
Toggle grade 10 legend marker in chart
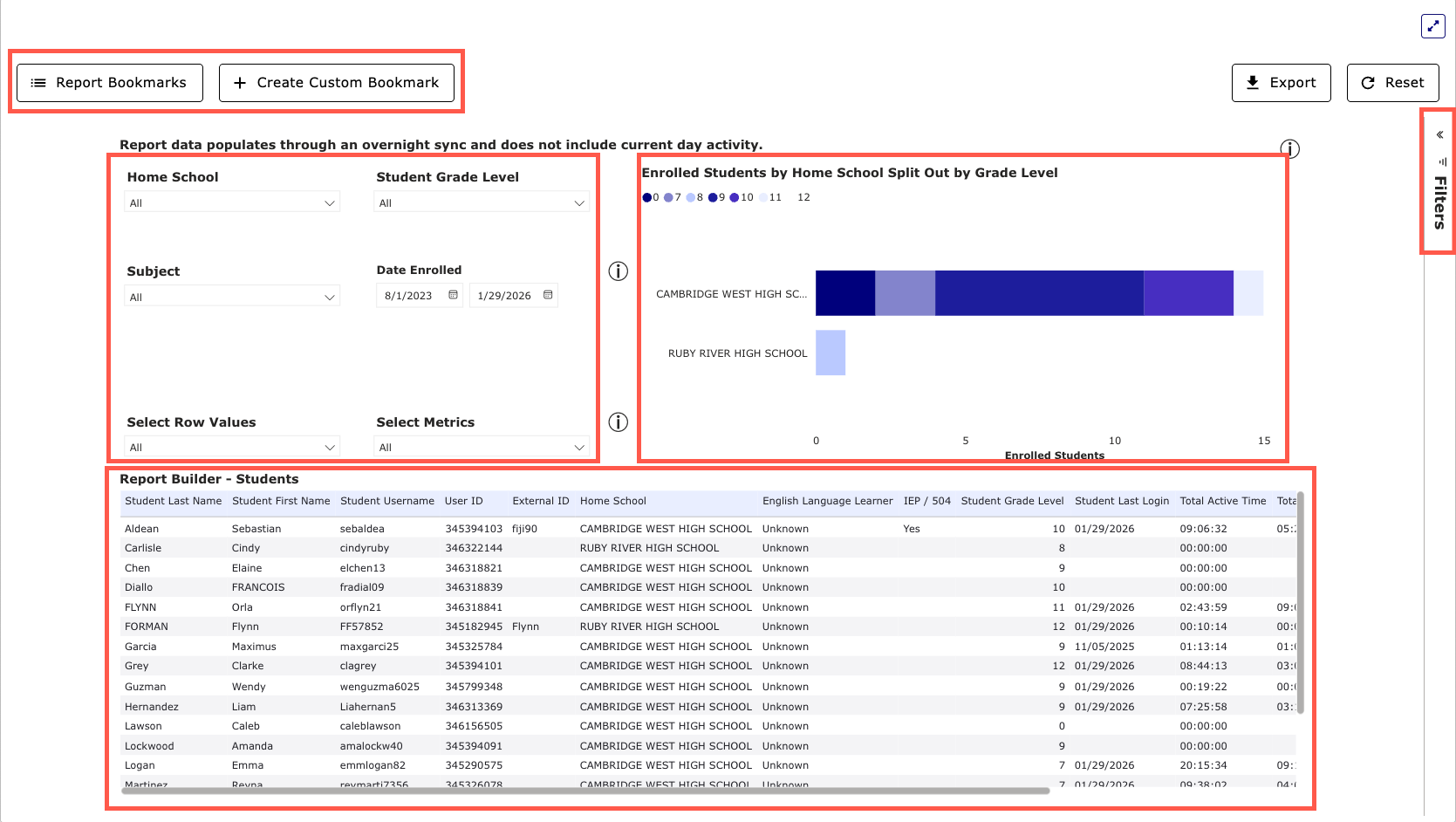pyautogui.click(x=735, y=197)
